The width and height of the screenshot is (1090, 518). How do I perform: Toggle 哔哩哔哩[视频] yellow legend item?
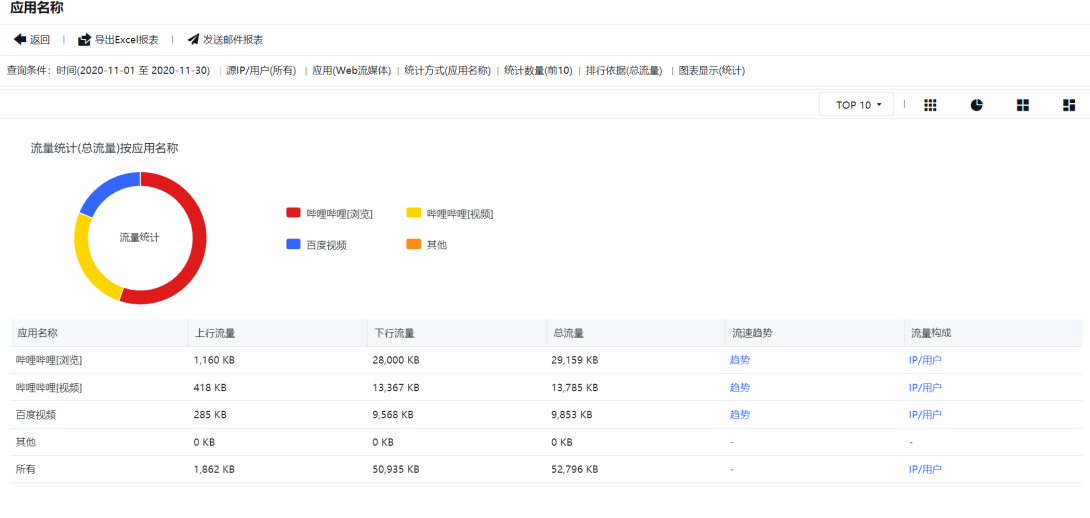click(x=449, y=213)
